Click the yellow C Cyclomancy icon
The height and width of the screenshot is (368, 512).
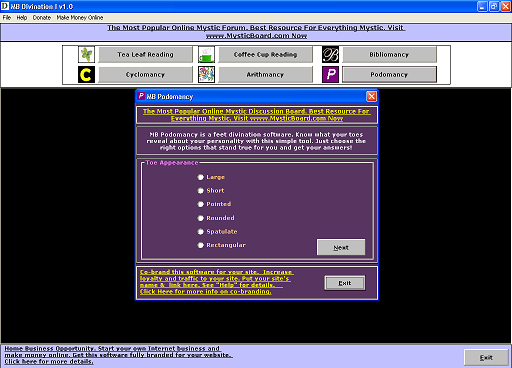coord(86,74)
